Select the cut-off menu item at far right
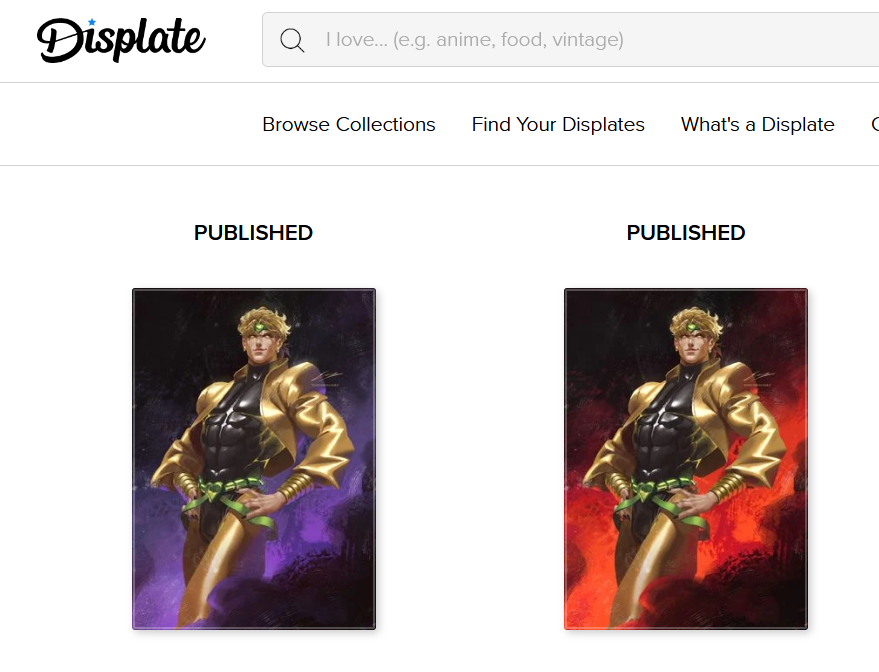This screenshot has height=672, width=879. (875, 124)
